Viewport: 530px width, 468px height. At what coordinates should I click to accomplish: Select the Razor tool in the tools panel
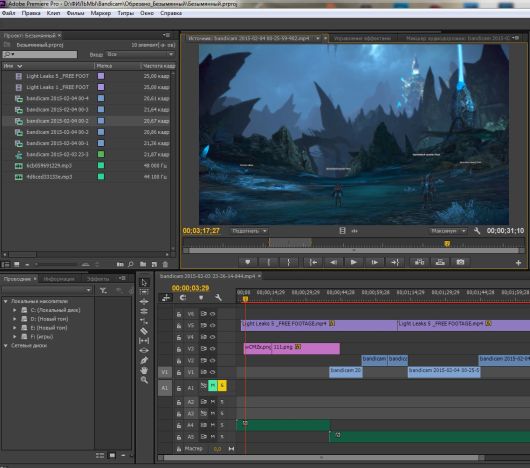click(x=144, y=331)
